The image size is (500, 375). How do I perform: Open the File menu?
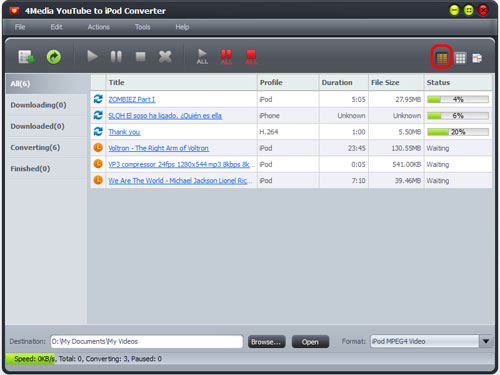click(x=20, y=27)
